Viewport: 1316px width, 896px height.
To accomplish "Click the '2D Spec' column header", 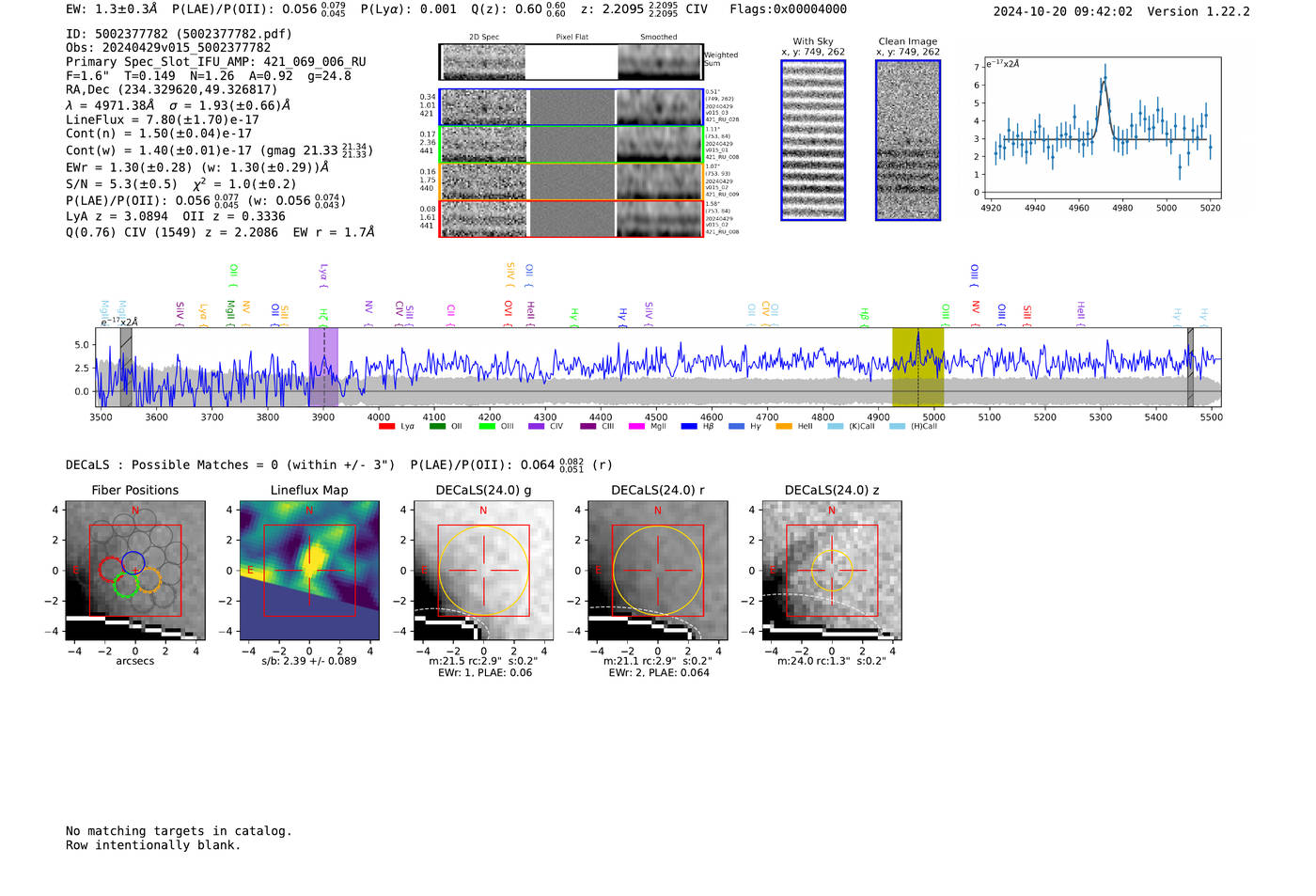I will click(484, 38).
